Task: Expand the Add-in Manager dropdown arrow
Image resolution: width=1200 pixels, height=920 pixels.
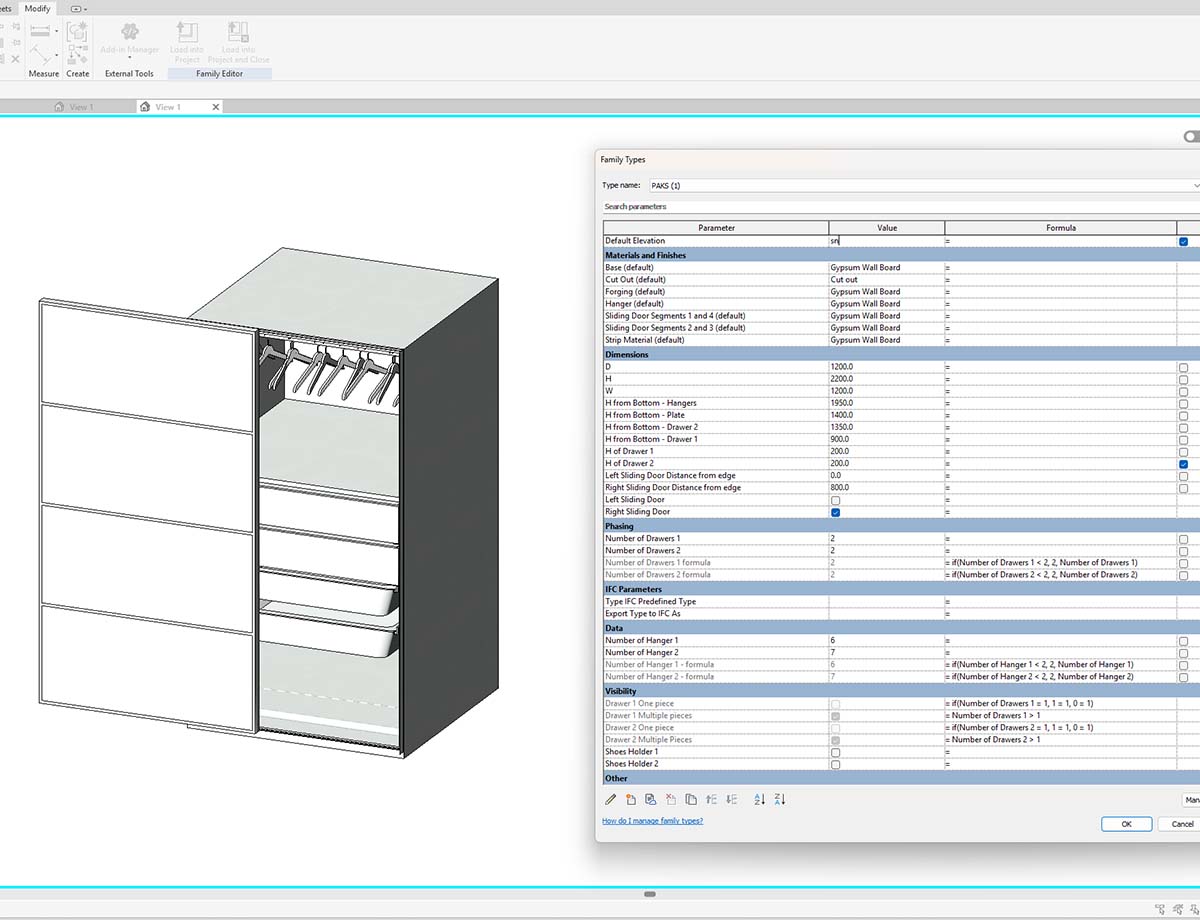Action: tap(129, 58)
